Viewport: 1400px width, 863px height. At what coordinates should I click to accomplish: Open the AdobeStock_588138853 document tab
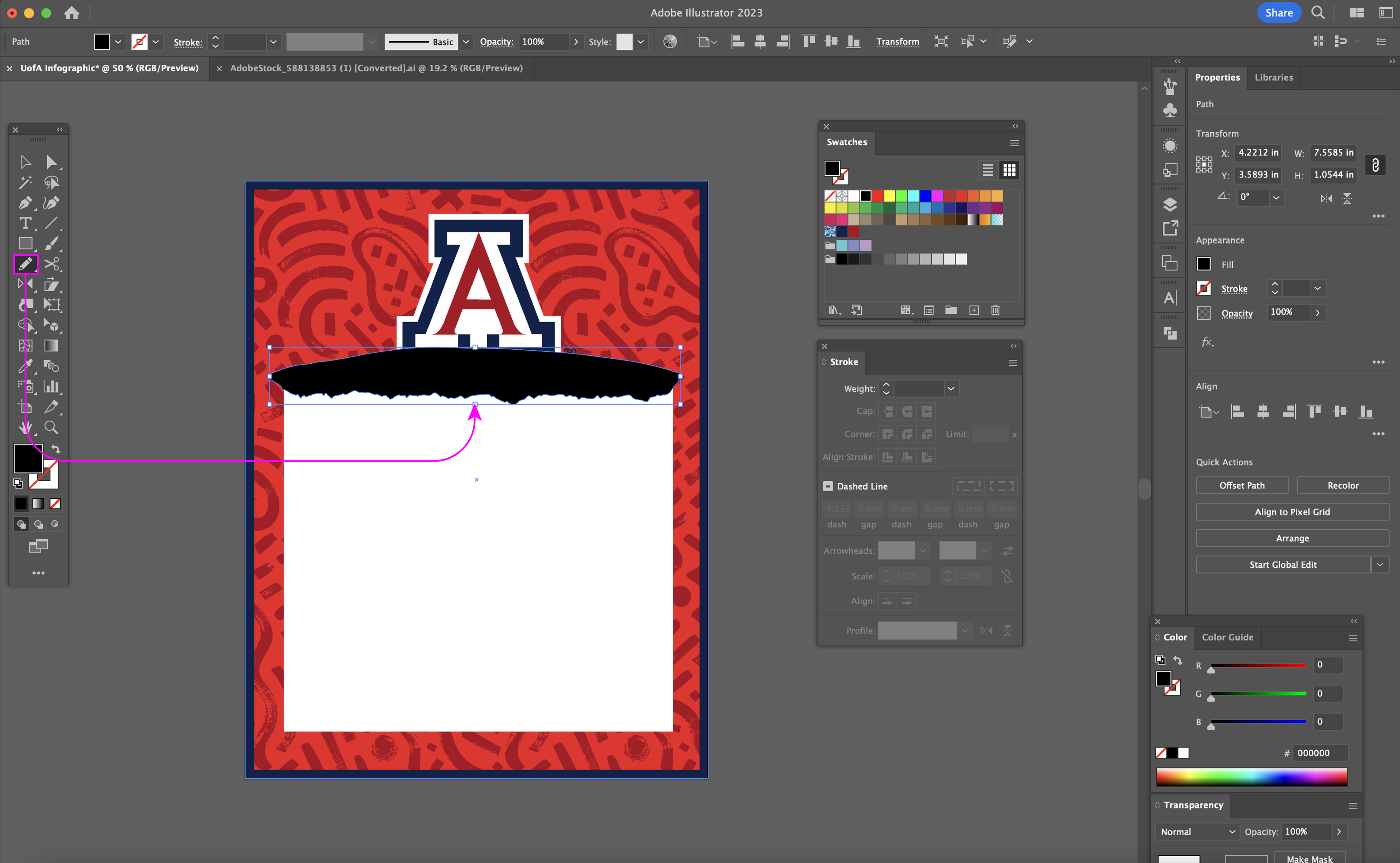pyautogui.click(x=376, y=68)
